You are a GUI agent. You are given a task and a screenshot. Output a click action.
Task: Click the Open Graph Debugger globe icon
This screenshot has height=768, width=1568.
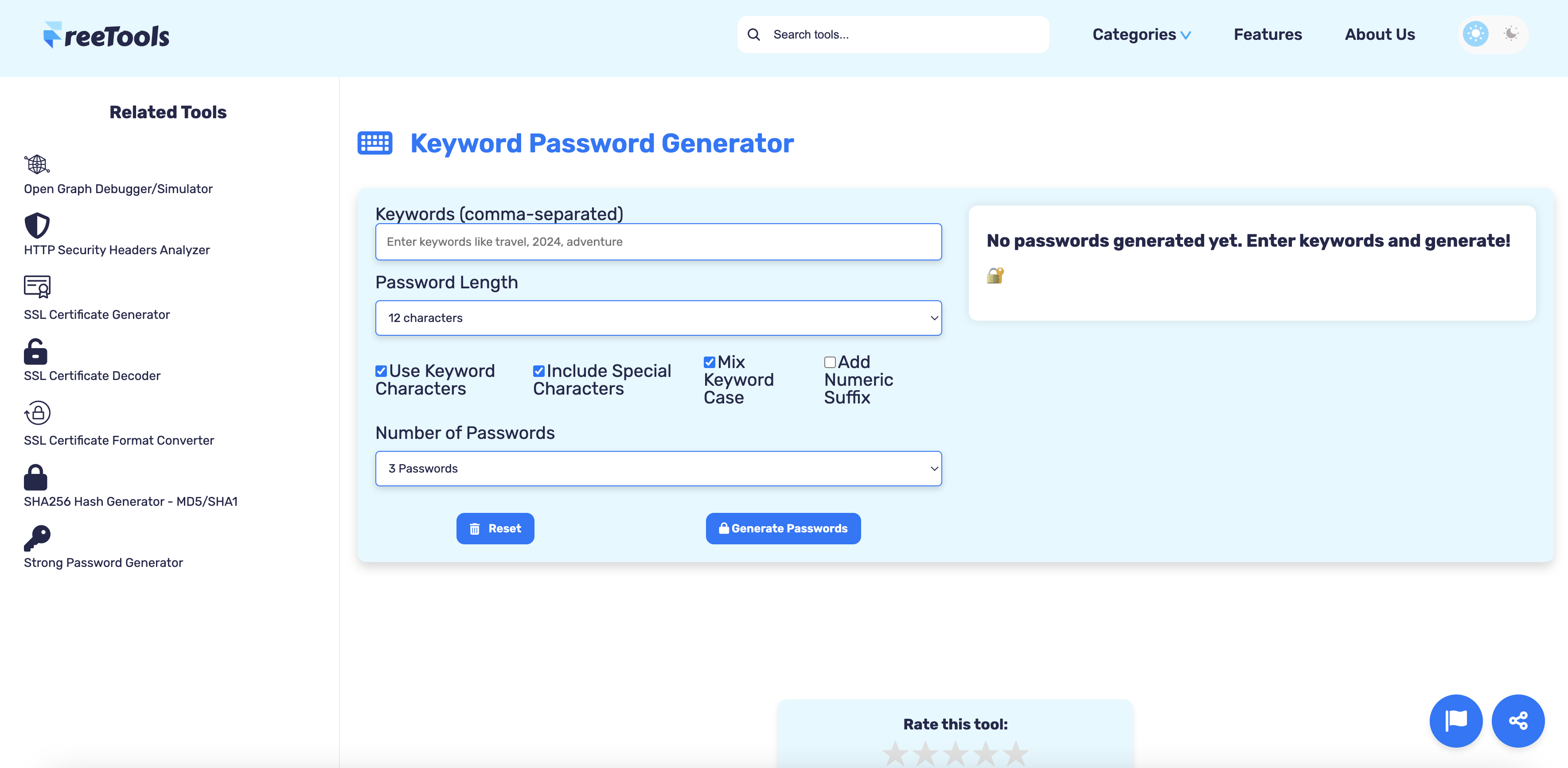(x=36, y=164)
